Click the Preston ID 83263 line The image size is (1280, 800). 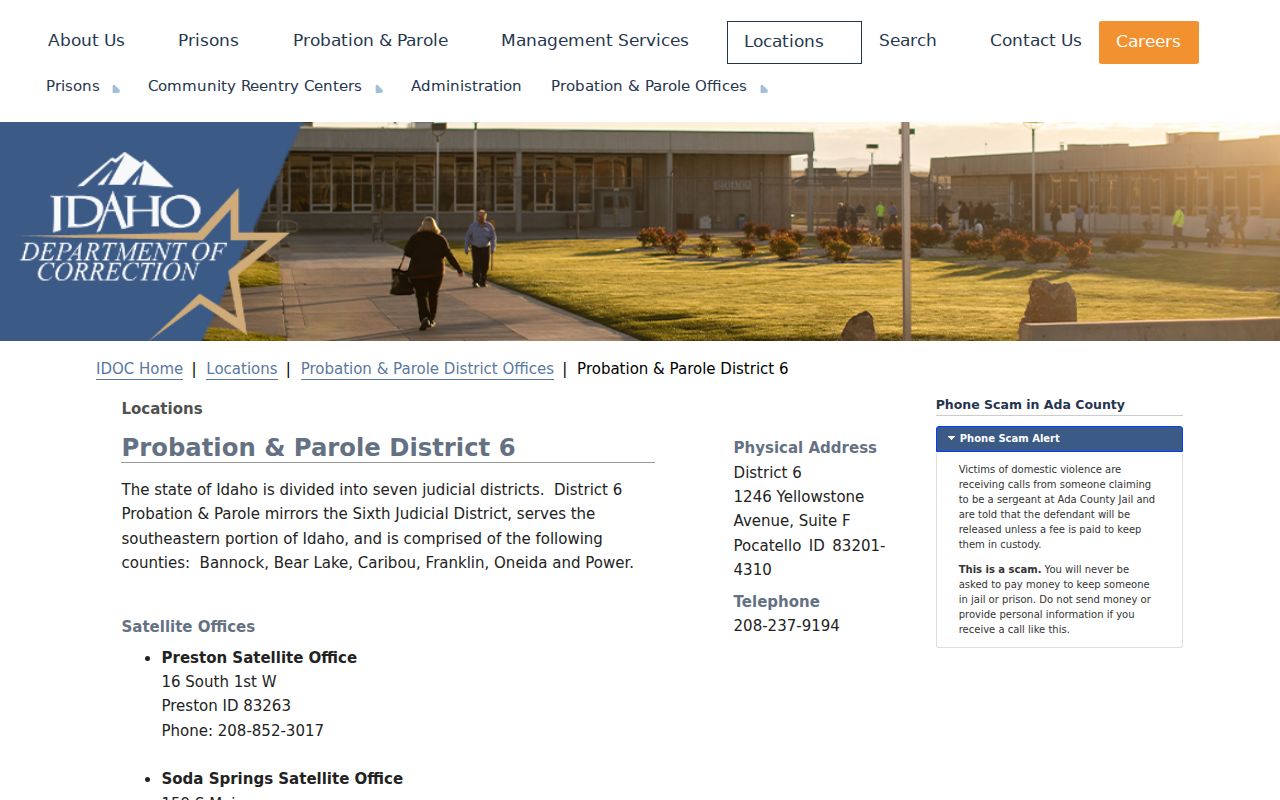(x=226, y=706)
